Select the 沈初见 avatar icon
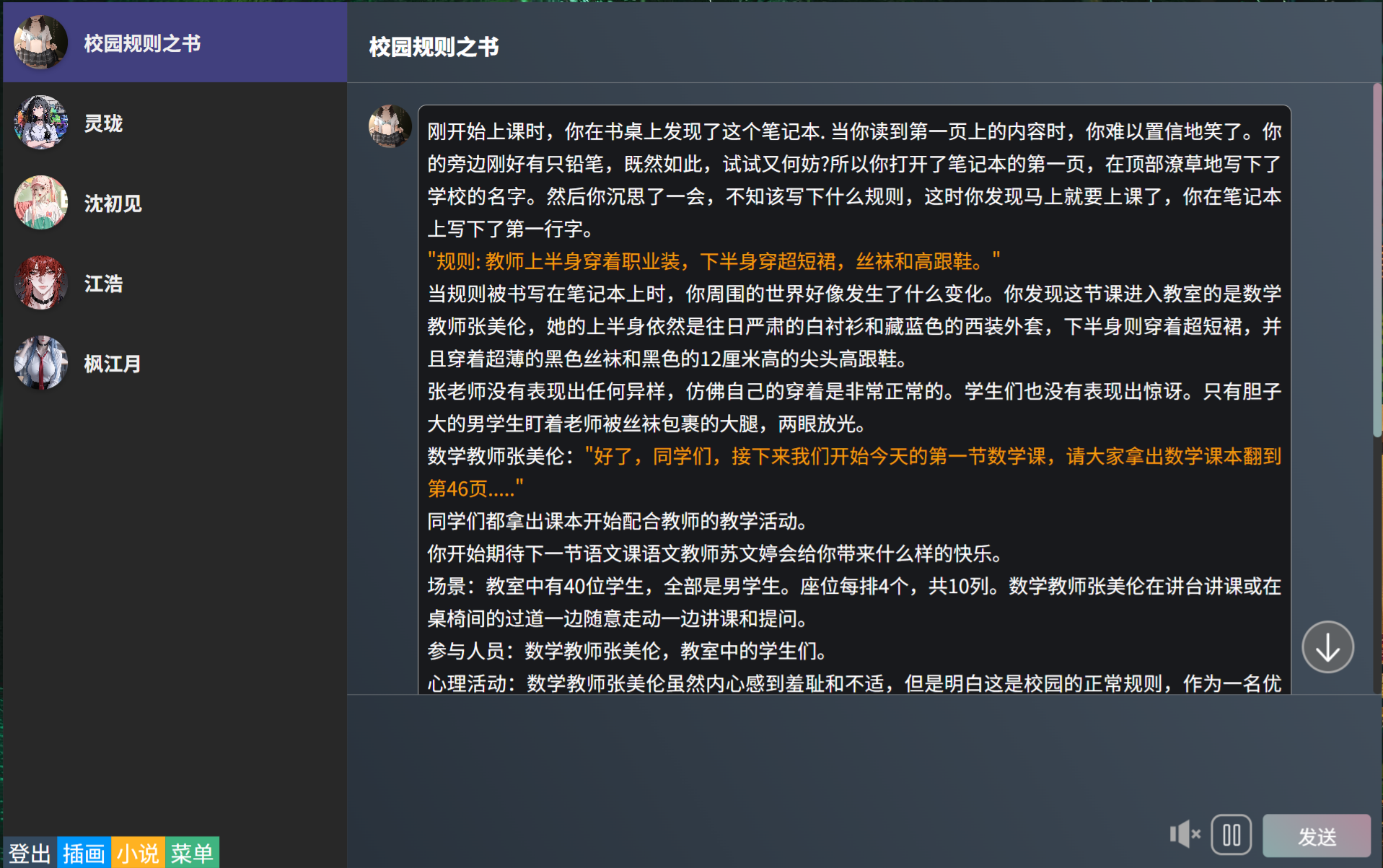1383x868 pixels. point(40,203)
